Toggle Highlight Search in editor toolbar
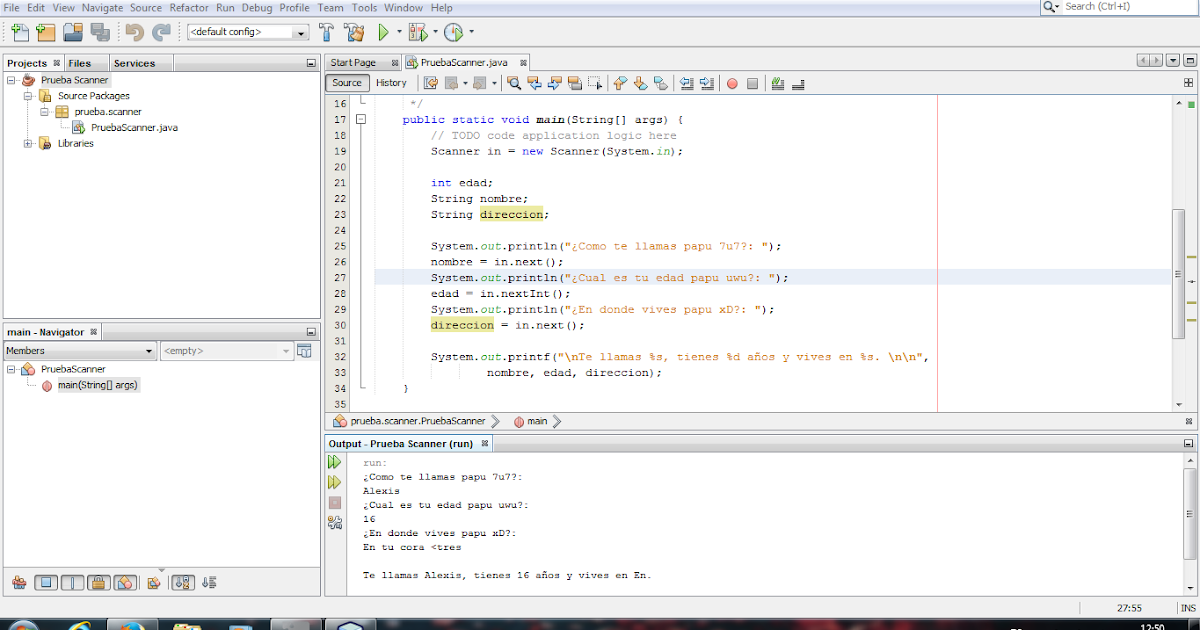The width and height of the screenshot is (1200, 630). [574, 83]
